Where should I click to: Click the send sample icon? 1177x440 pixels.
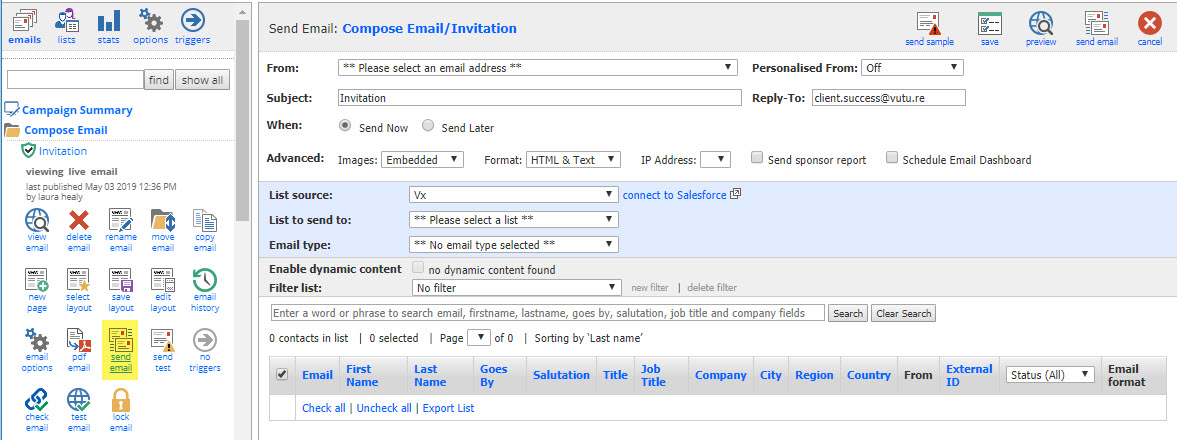929,24
